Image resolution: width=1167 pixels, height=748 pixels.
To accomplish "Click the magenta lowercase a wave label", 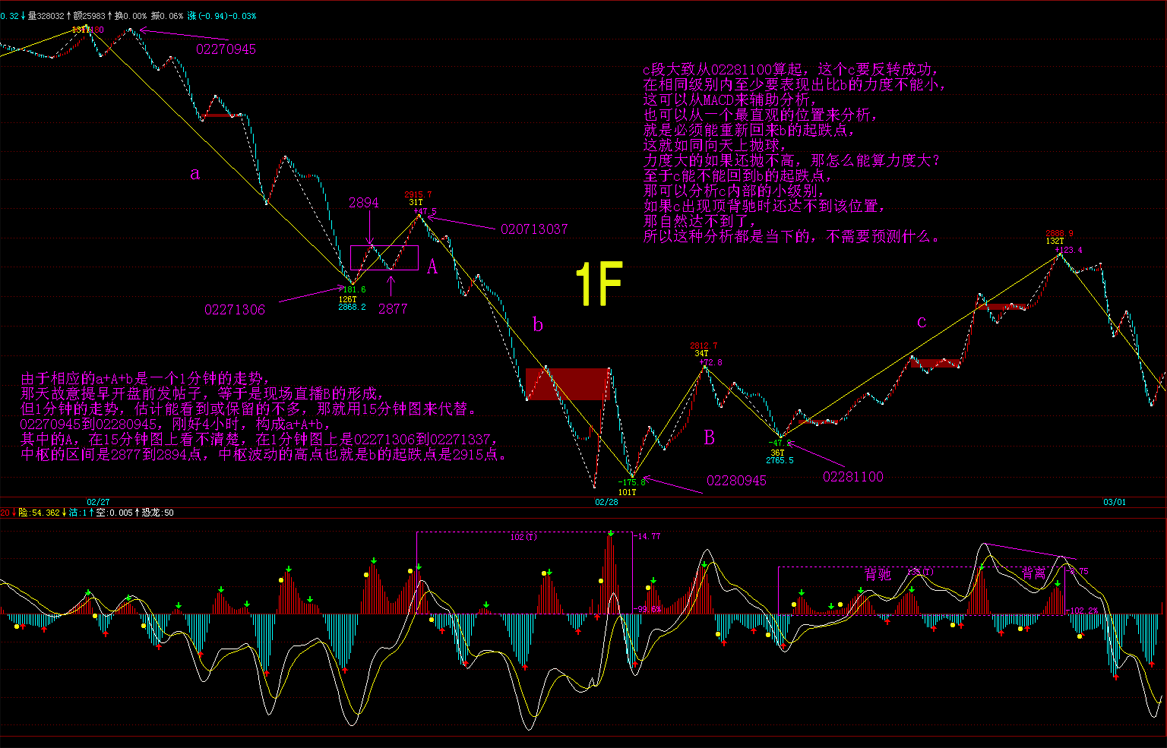I will 195,174.
